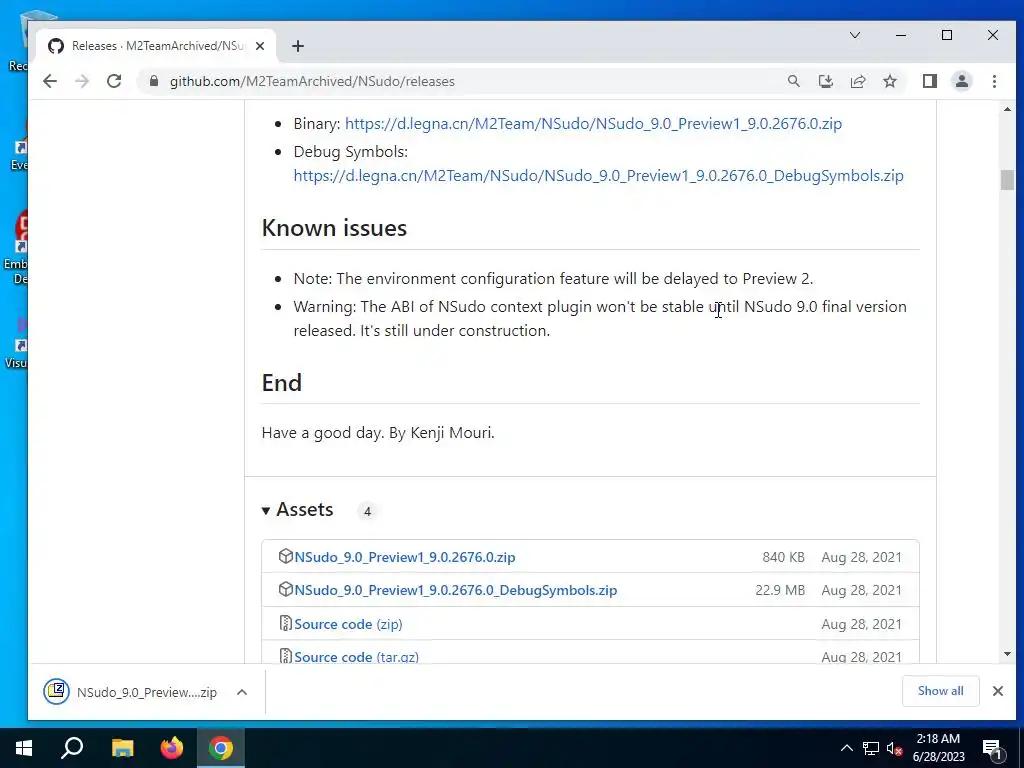Image resolution: width=1024 pixels, height=768 pixels.
Task: View site info via the padlock icon
Action: point(154,81)
